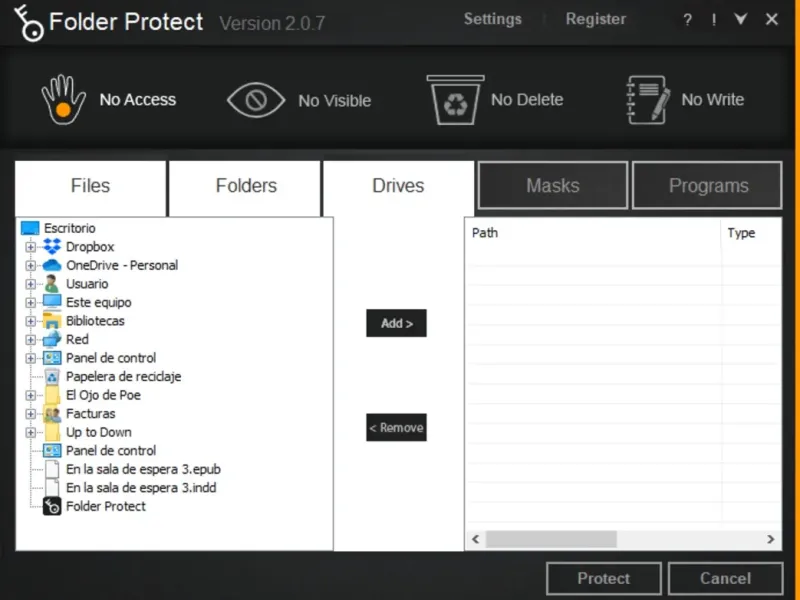The width and height of the screenshot is (800, 600).
Task: Open the Settings menu
Action: click(492, 19)
